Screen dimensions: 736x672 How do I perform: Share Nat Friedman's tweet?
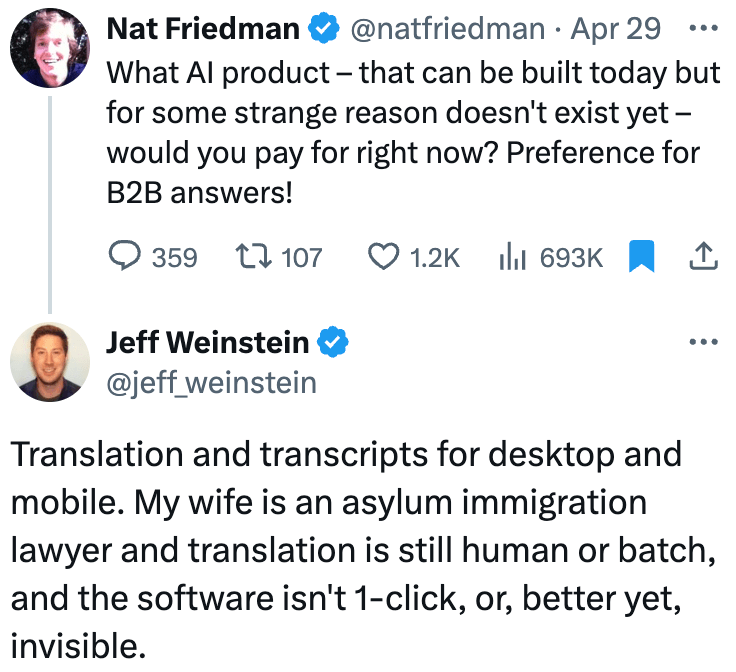[704, 257]
